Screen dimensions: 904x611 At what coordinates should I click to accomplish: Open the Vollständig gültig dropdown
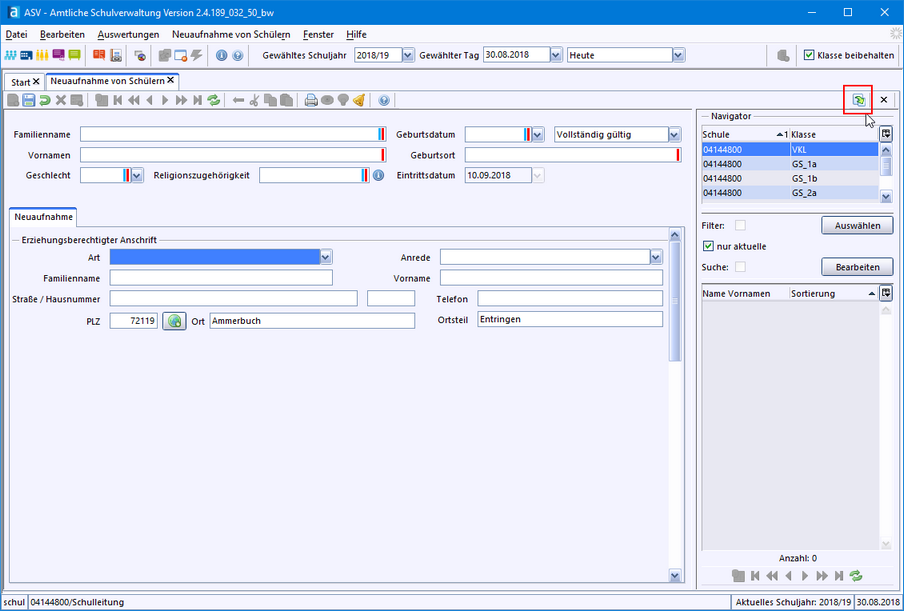[674, 134]
